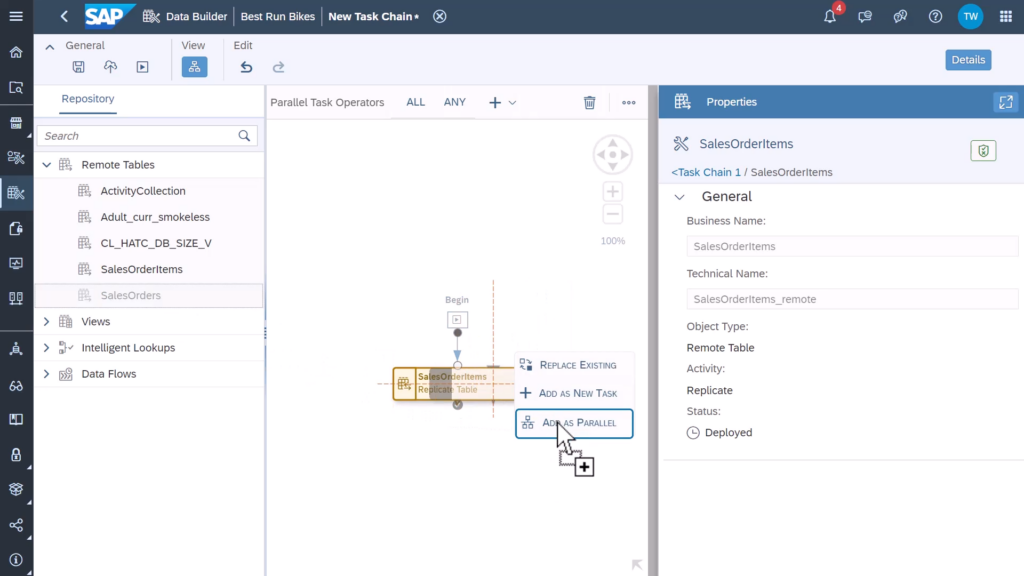Run the task chain with the play icon
The image size is (1024, 576).
coord(142,67)
